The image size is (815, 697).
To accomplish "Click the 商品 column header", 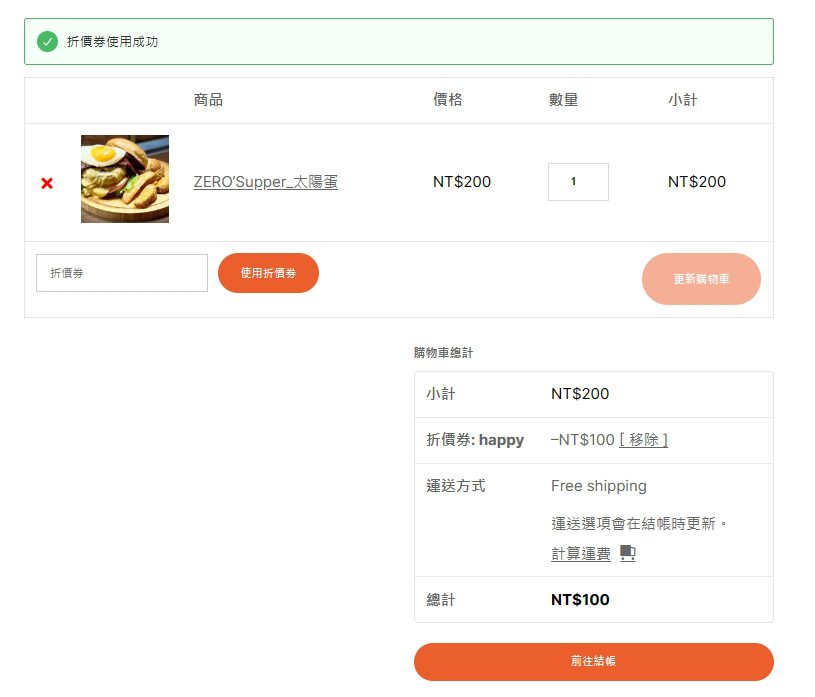I will click(x=208, y=100).
